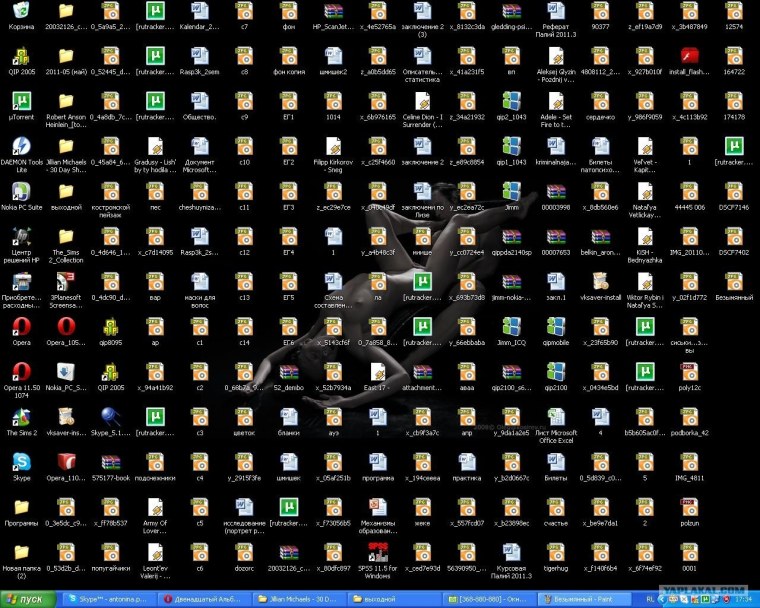Select the SPSS 11.5 for Windows icon
Viewport: 760px width, 608px height.
(x=377, y=551)
